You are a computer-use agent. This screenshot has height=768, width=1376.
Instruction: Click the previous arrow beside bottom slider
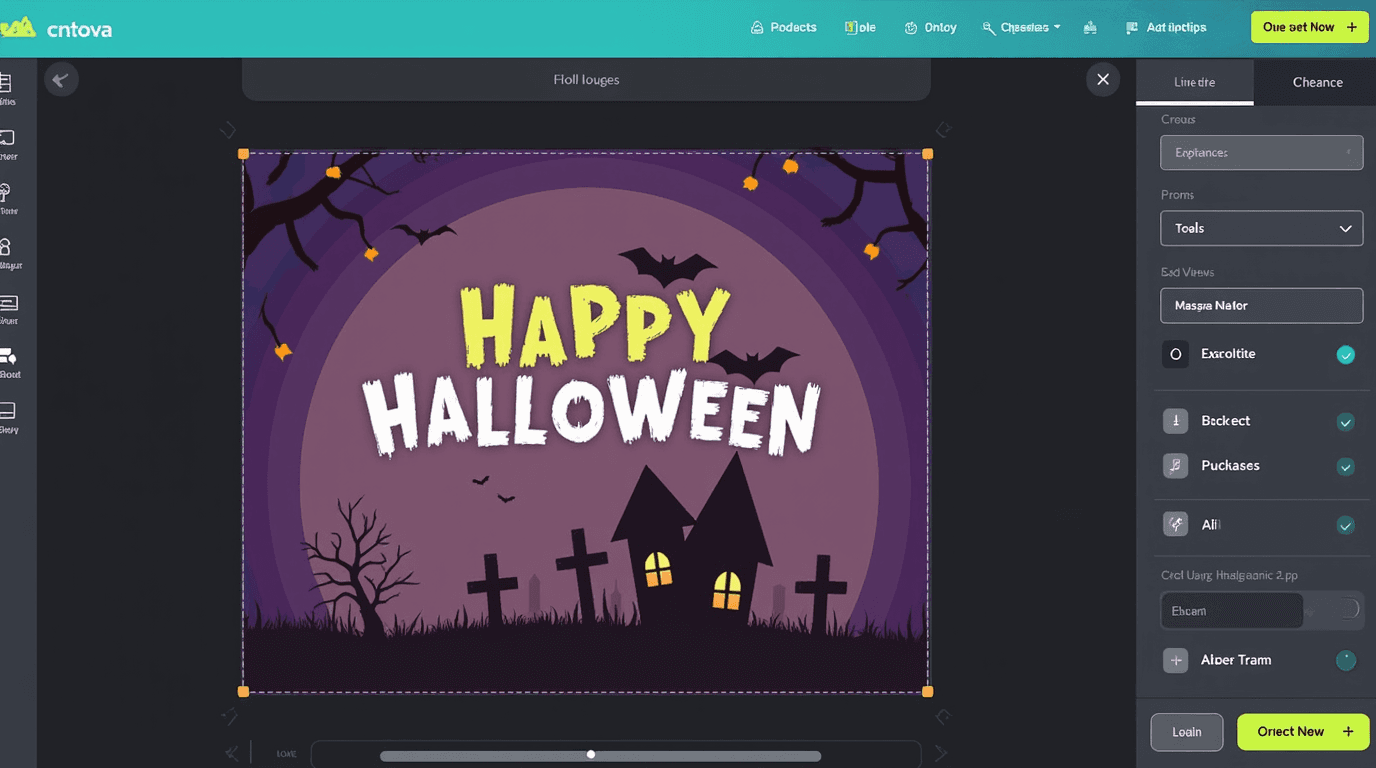(233, 753)
